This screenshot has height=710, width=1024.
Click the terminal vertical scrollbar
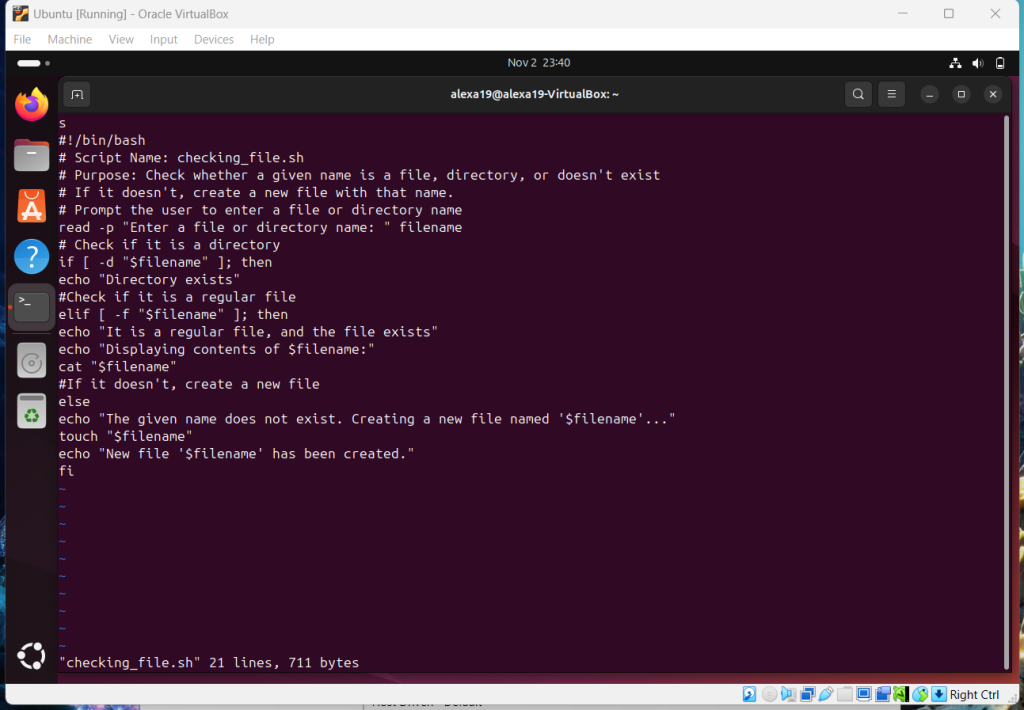click(x=1006, y=390)
